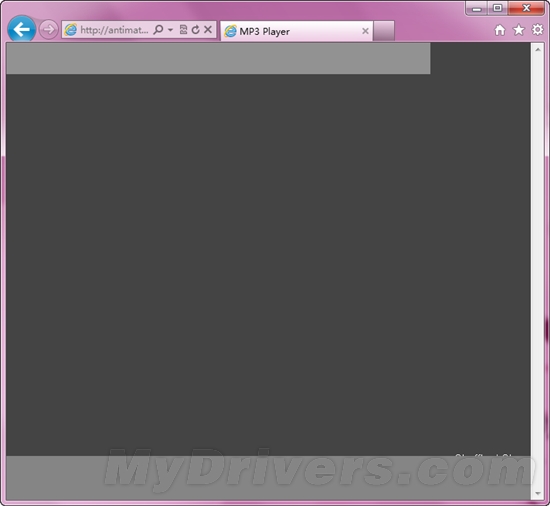Click the light gray top player bar
550x506 pixels.
(218, 58)
